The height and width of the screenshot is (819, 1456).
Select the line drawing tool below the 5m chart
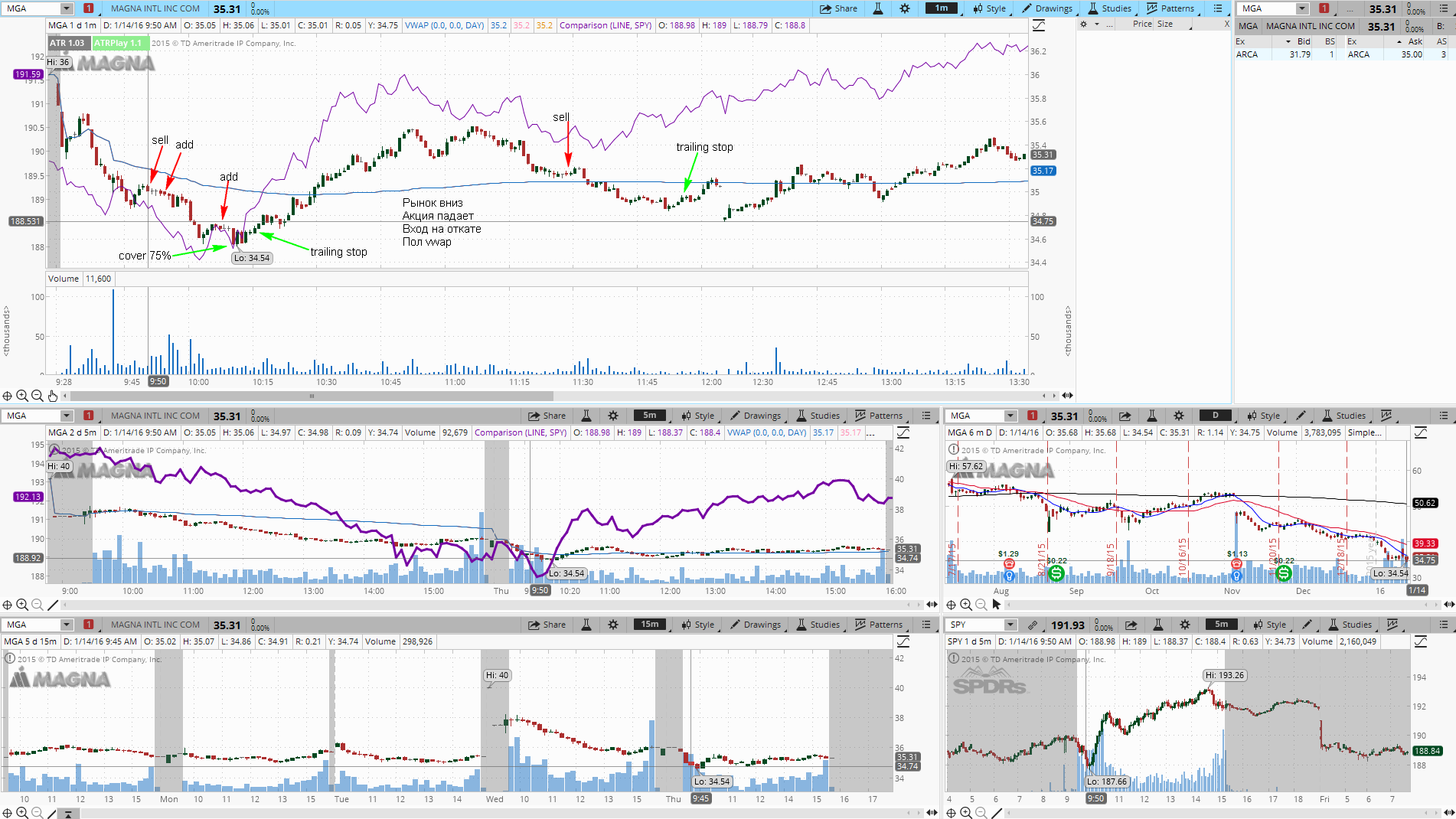tap(52, 605)
